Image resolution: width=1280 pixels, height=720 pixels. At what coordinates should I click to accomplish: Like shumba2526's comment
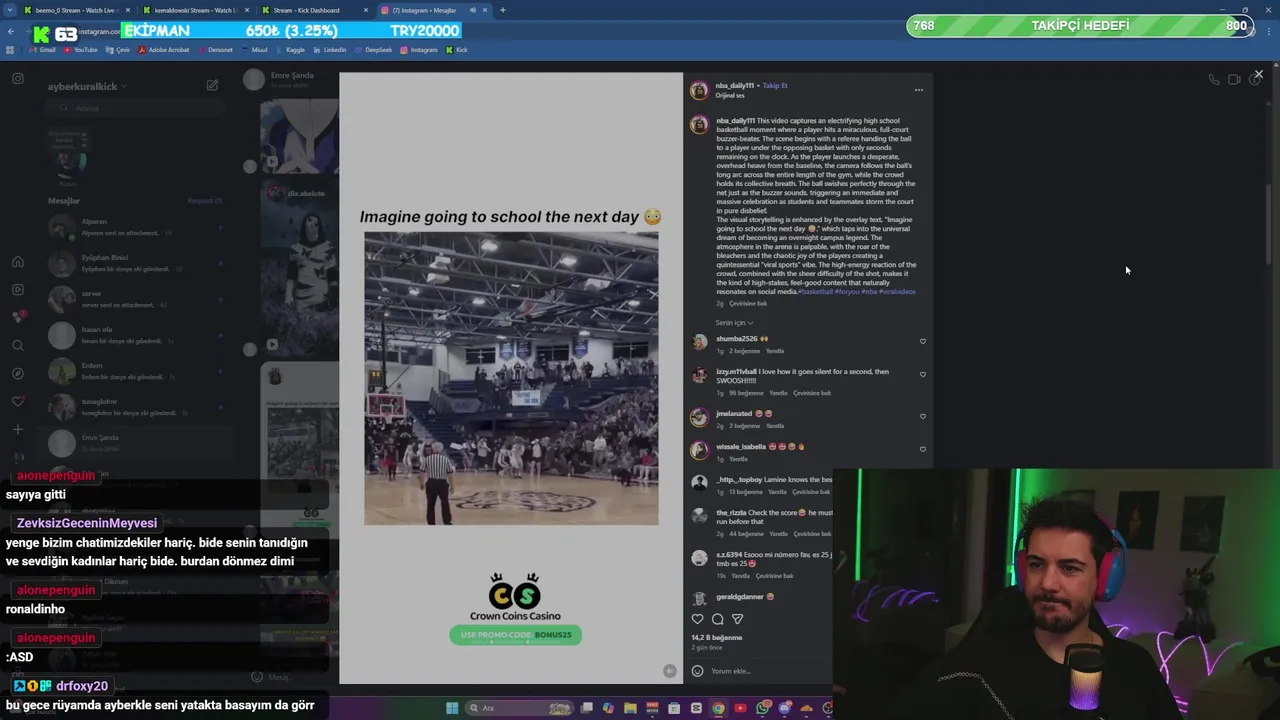point(923,341)
